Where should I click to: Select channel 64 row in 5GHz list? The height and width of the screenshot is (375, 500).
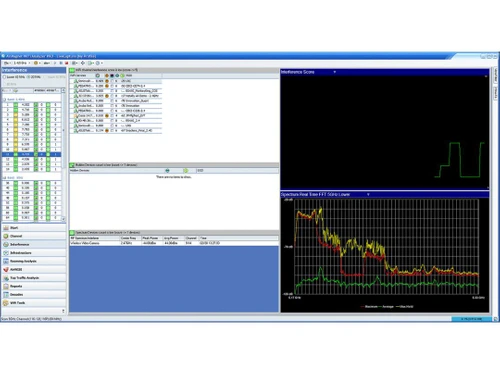pos(32,217)
